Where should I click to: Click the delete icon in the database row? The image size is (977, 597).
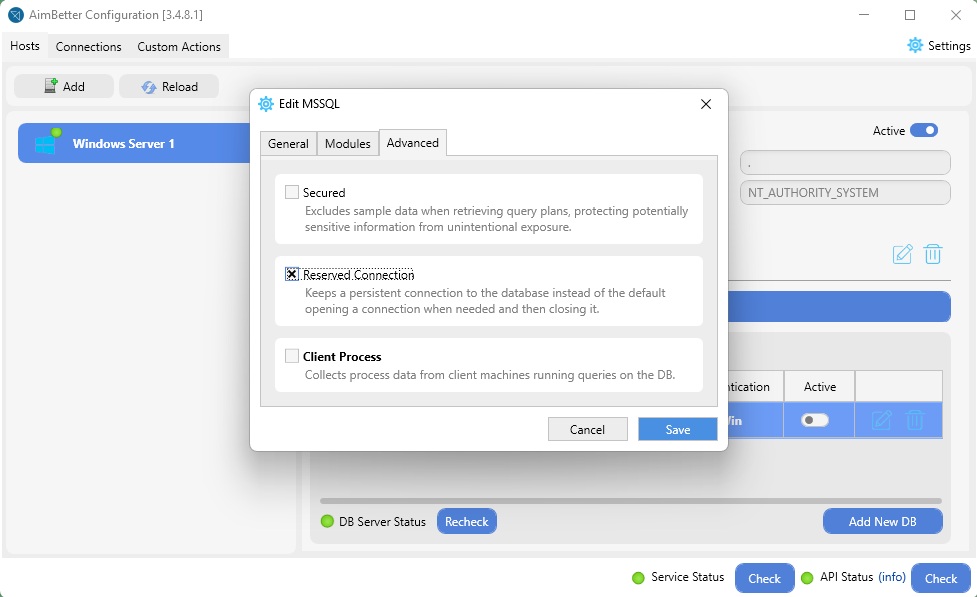tap(915, 420)
